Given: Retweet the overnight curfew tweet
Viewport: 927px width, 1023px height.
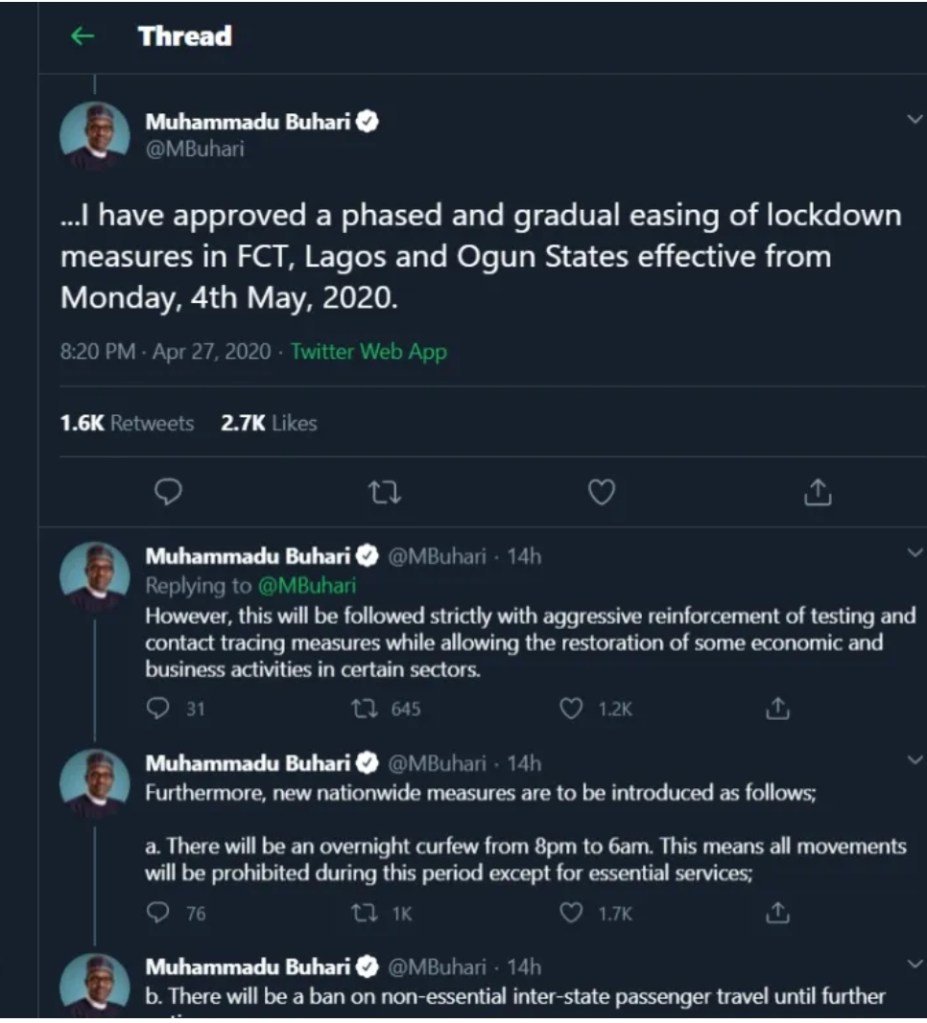Looking at the screenshot, I should point(362,913).
